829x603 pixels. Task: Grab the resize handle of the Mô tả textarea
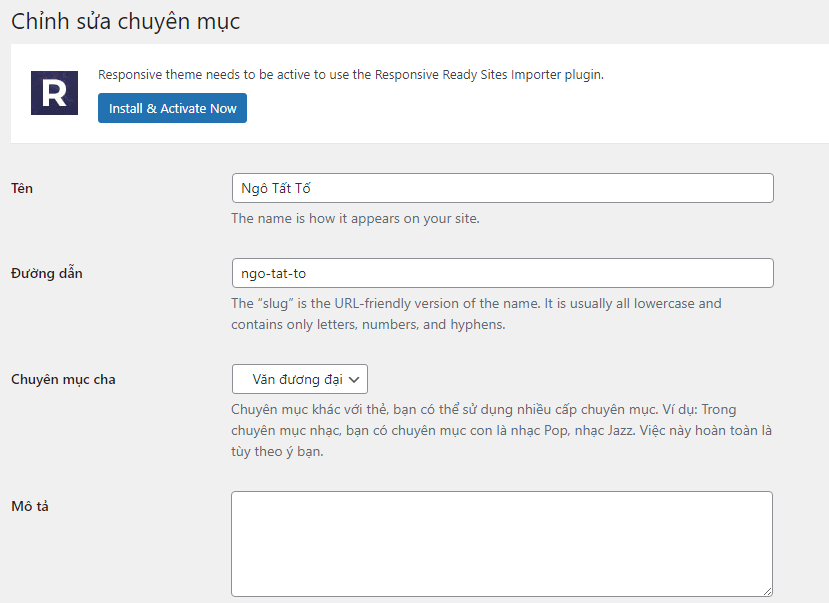[x=766, y=591]
